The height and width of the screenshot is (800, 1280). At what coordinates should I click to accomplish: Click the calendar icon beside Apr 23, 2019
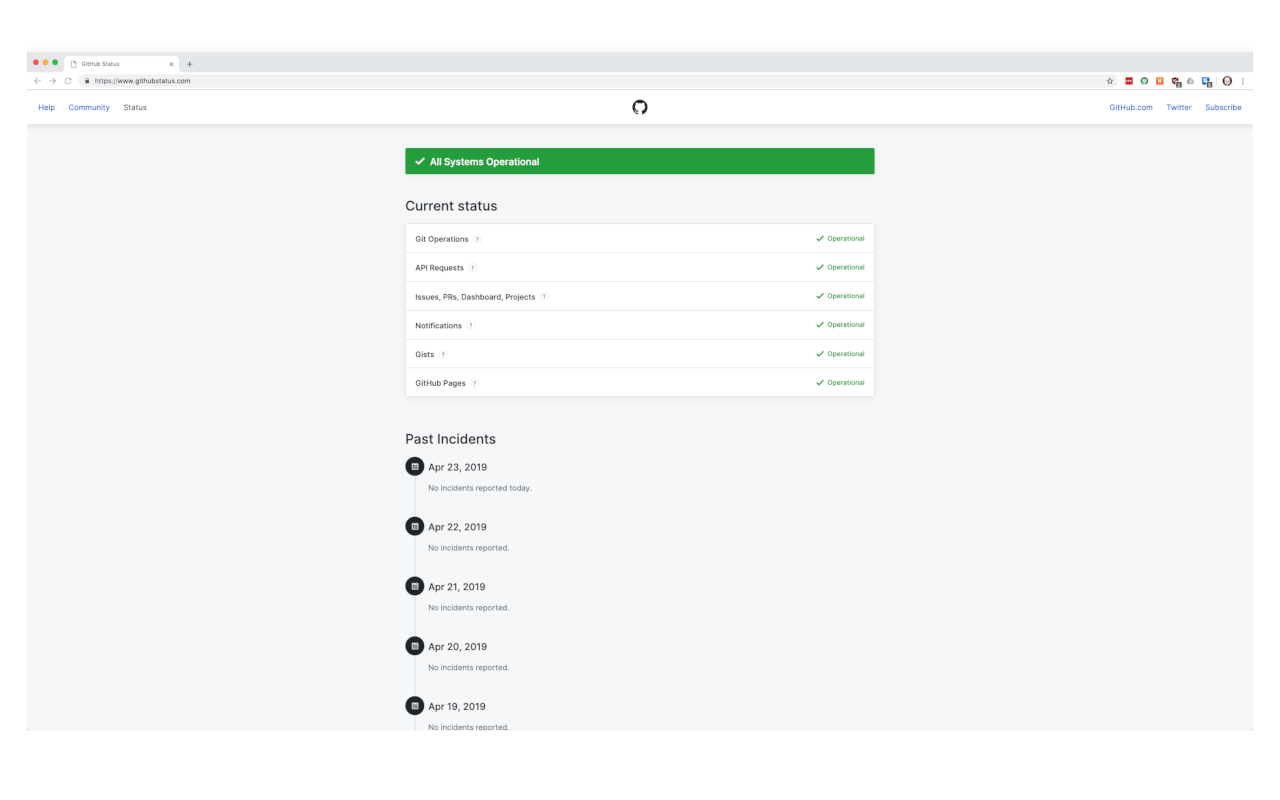click(415, 465)
